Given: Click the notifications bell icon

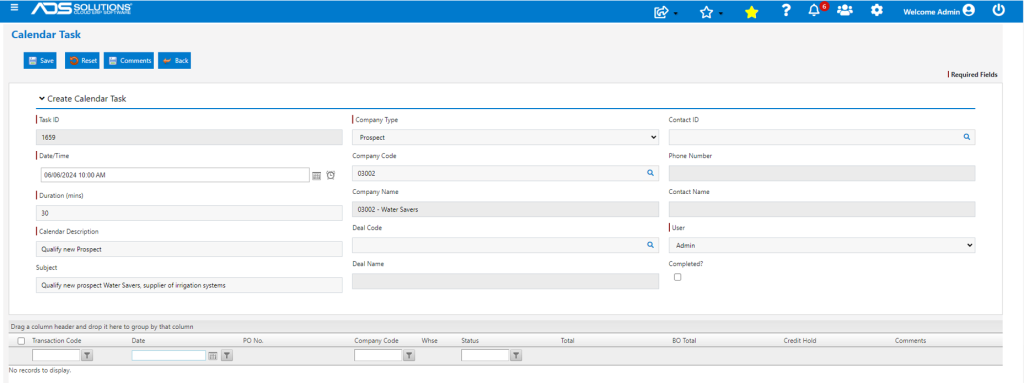Looking at the screenshot, I should click(814, 10).
